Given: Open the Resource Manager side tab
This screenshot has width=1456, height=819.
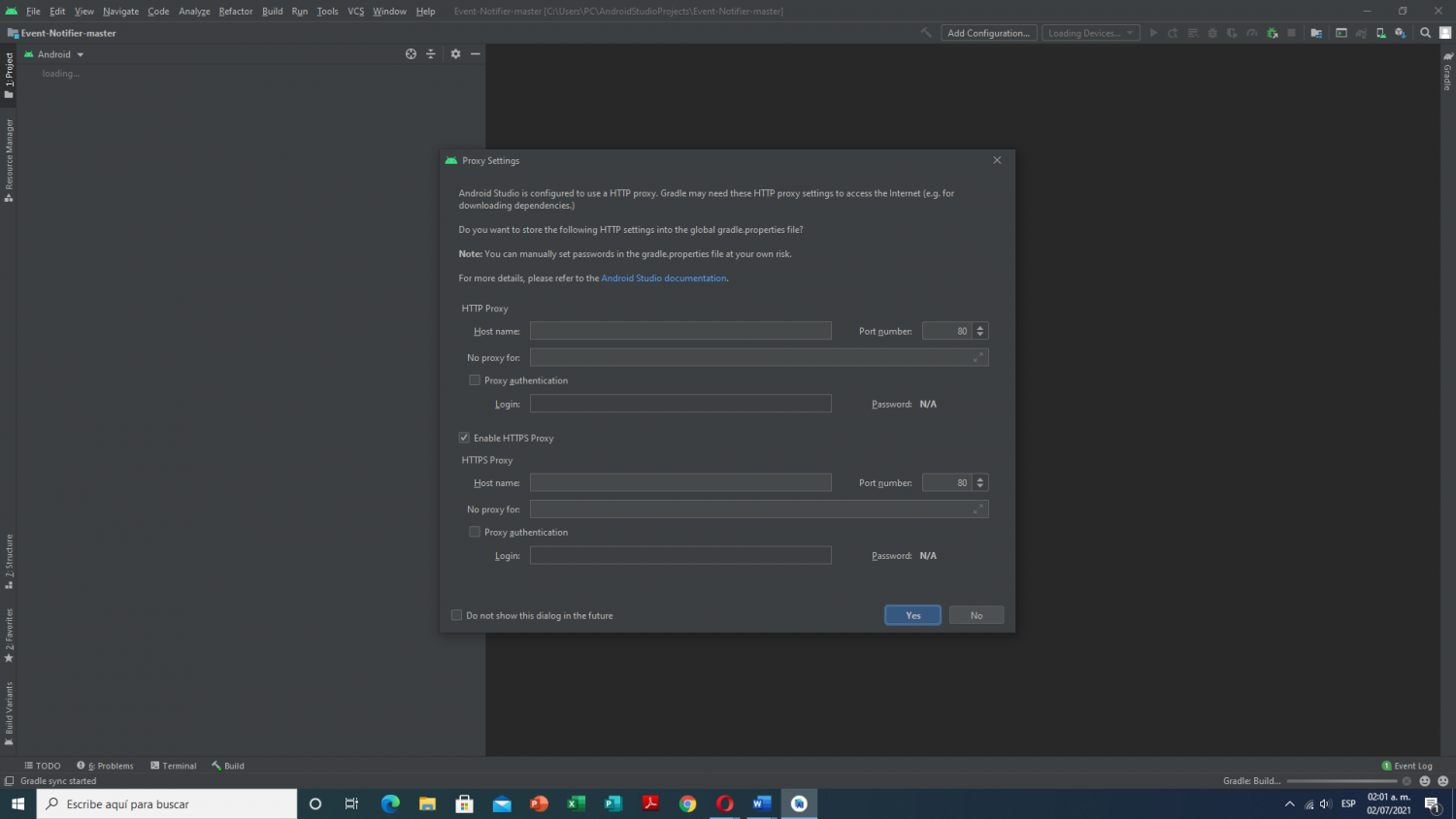Looking at the screenshot, I should tap(9, 160).
